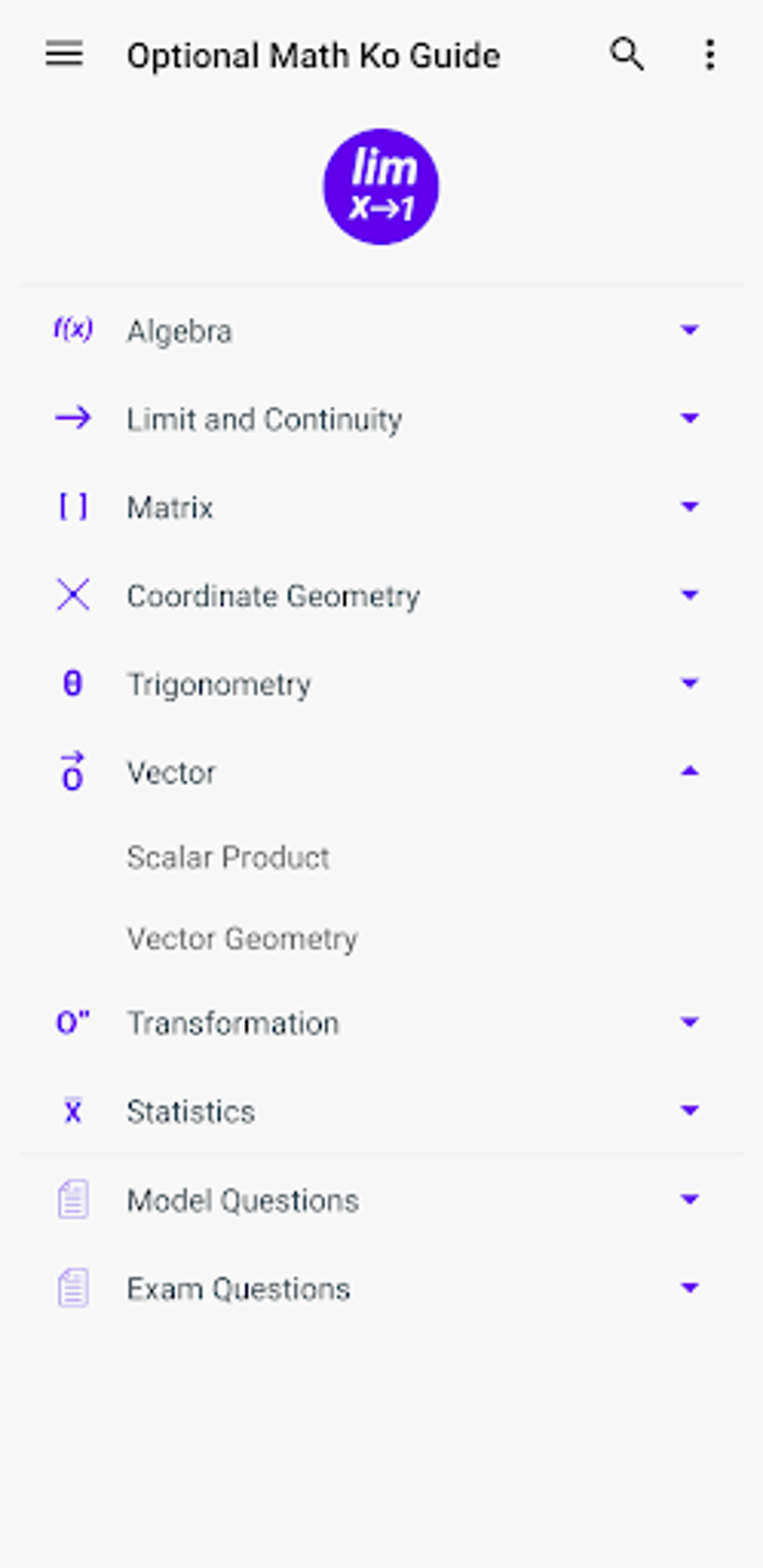The height and width of the screenshot is (1568, 763).
Task: Tap the purple lim x→1 logo
Action: [381, 187]
